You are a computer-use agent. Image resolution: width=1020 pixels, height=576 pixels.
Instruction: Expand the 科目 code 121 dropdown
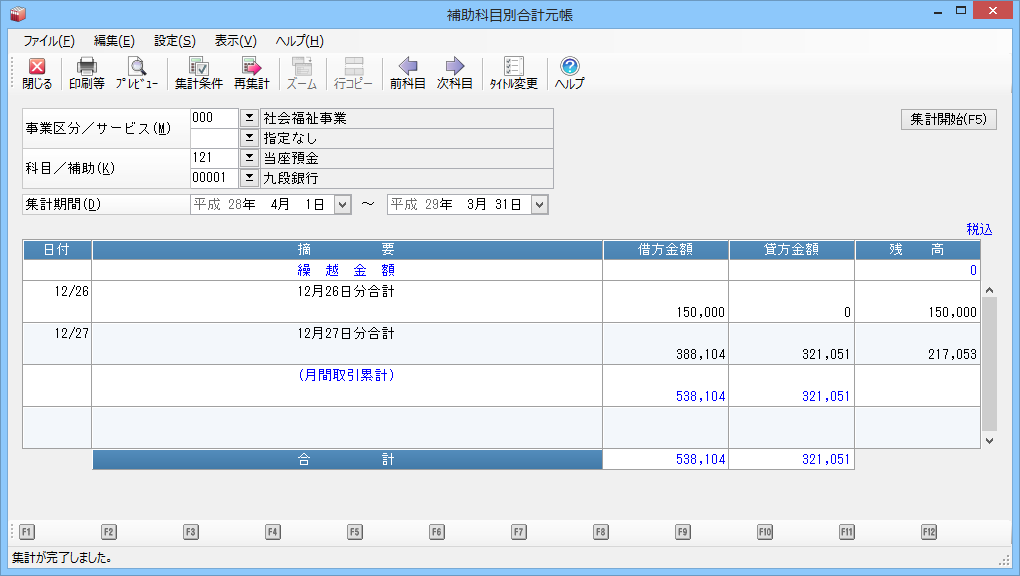[249, 158]
